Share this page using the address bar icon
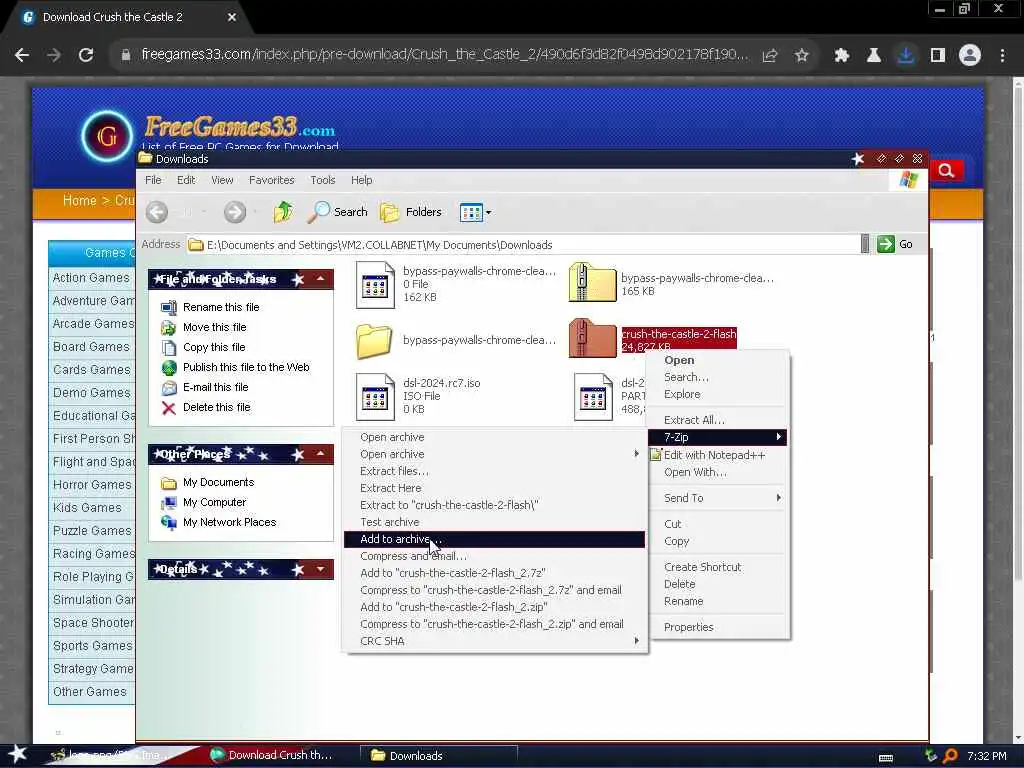 769,56
